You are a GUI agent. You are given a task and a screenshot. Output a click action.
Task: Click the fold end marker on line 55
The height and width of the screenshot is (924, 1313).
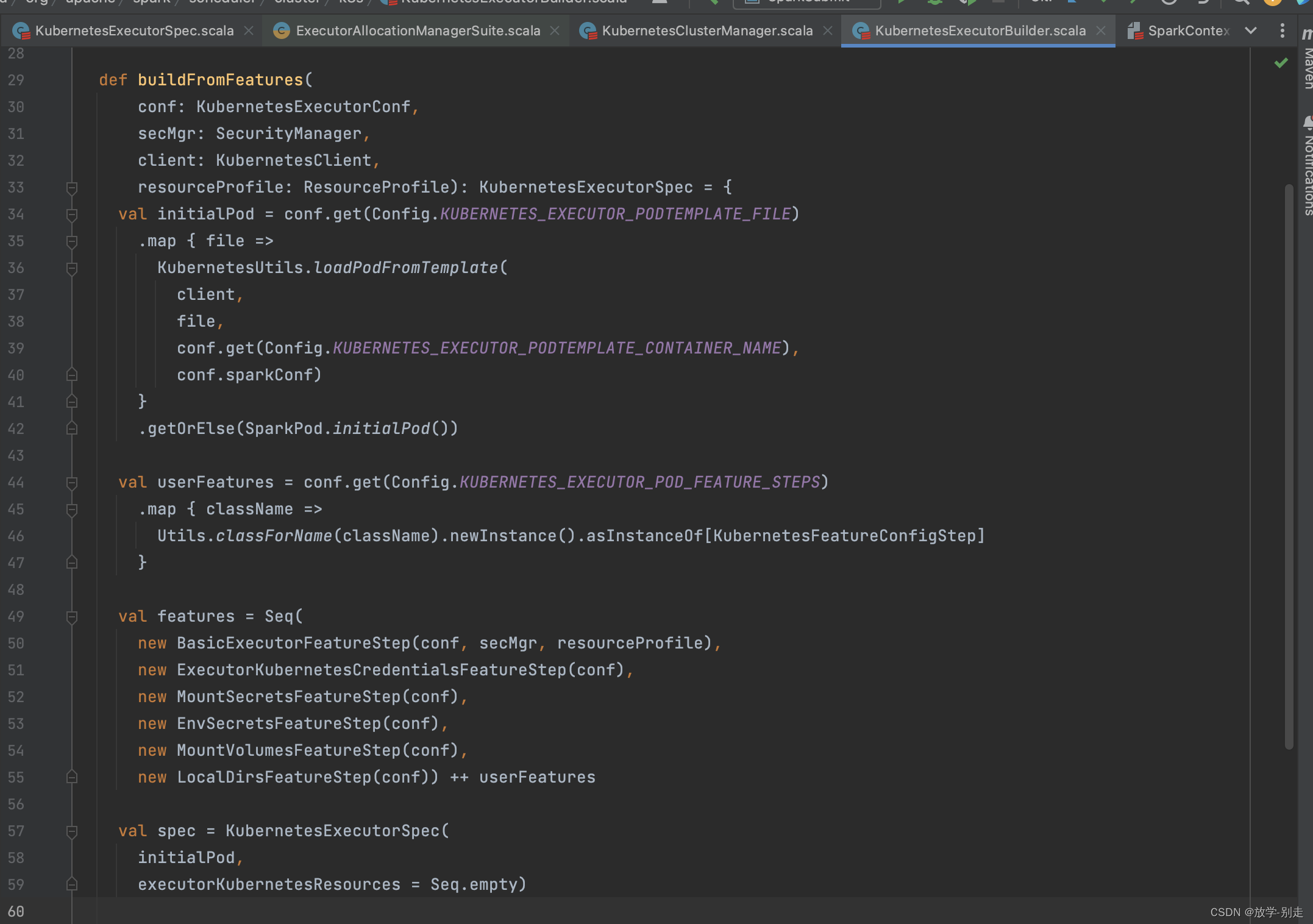pyautogui.click(x=72, y=777)
